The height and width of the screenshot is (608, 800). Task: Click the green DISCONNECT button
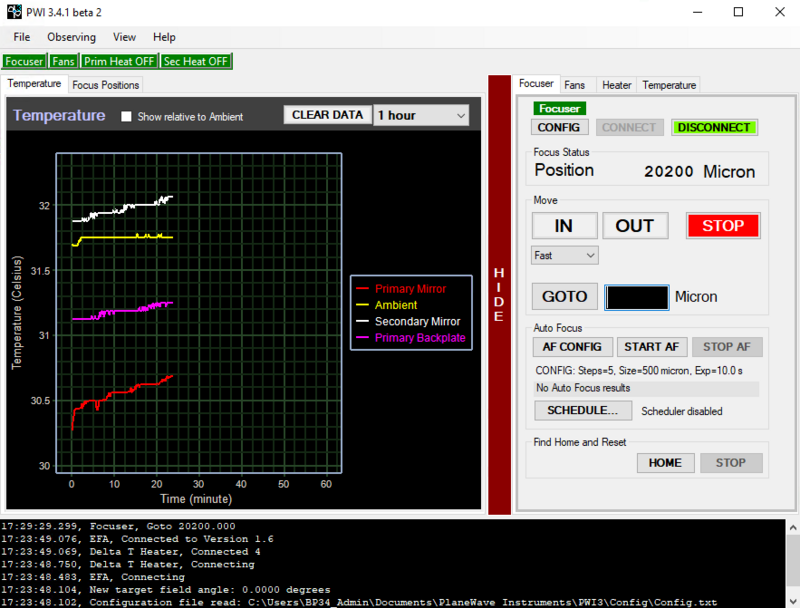pyautogui.click(x=714, y=128)
